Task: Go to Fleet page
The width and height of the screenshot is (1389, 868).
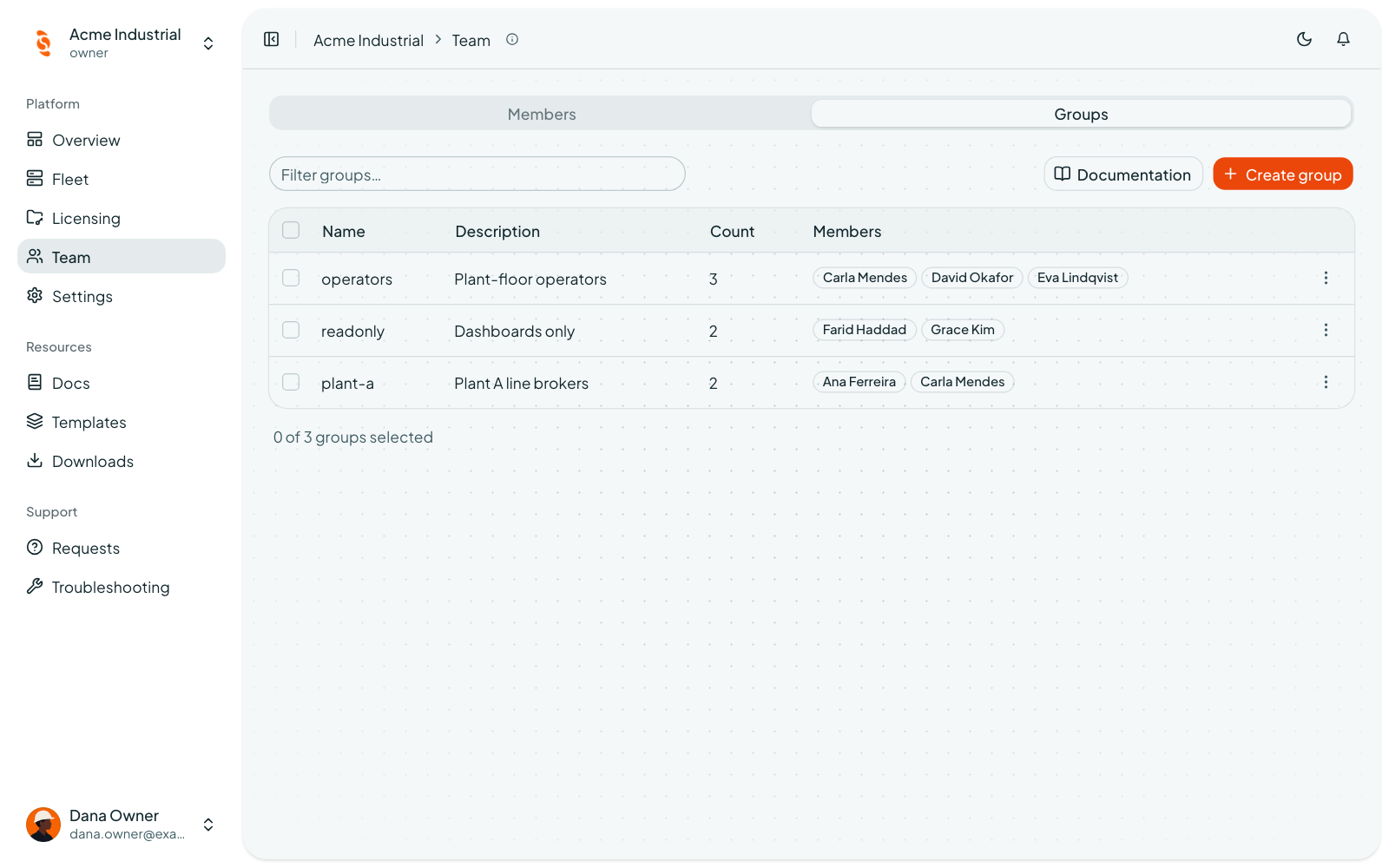Action: tap(122, 179)
